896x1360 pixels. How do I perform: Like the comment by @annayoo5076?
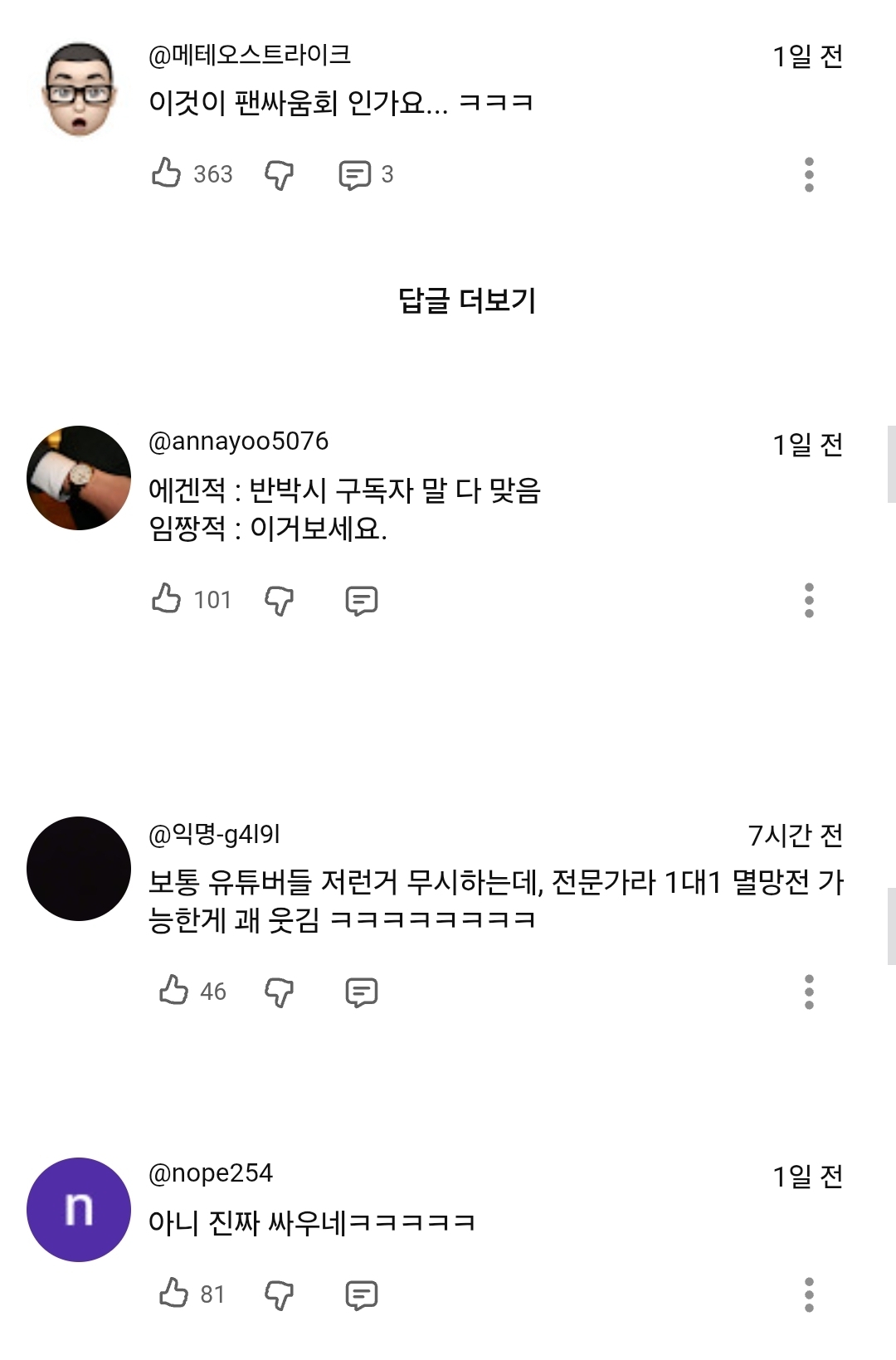[167, 598]
